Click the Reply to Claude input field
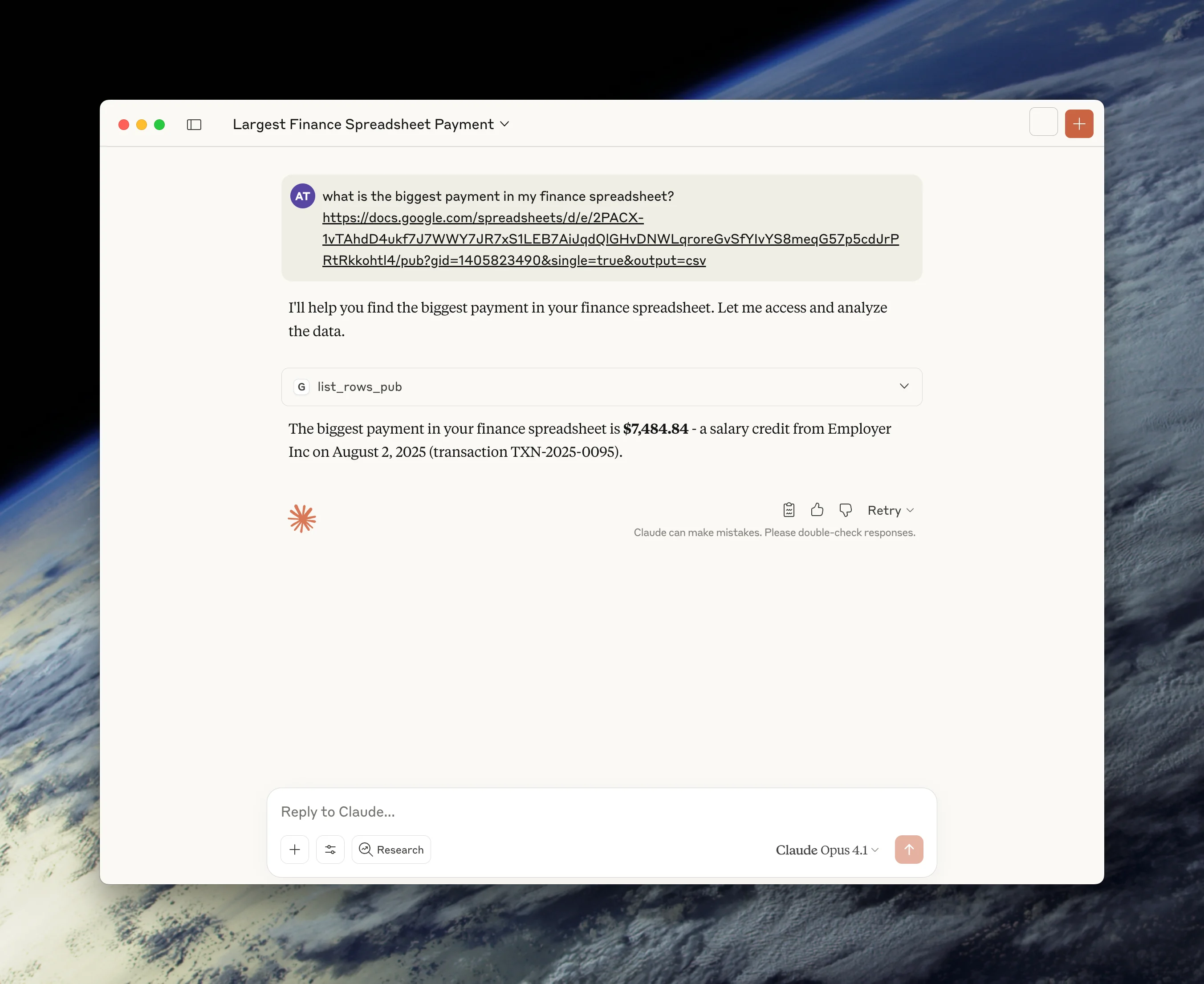Screen dimensions: 1204x984 (x=567, y=811)
